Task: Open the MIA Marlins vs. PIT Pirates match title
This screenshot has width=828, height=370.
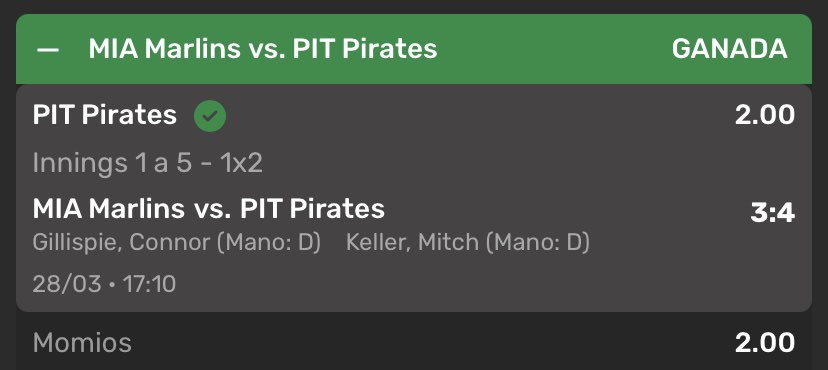Action: 209,209
